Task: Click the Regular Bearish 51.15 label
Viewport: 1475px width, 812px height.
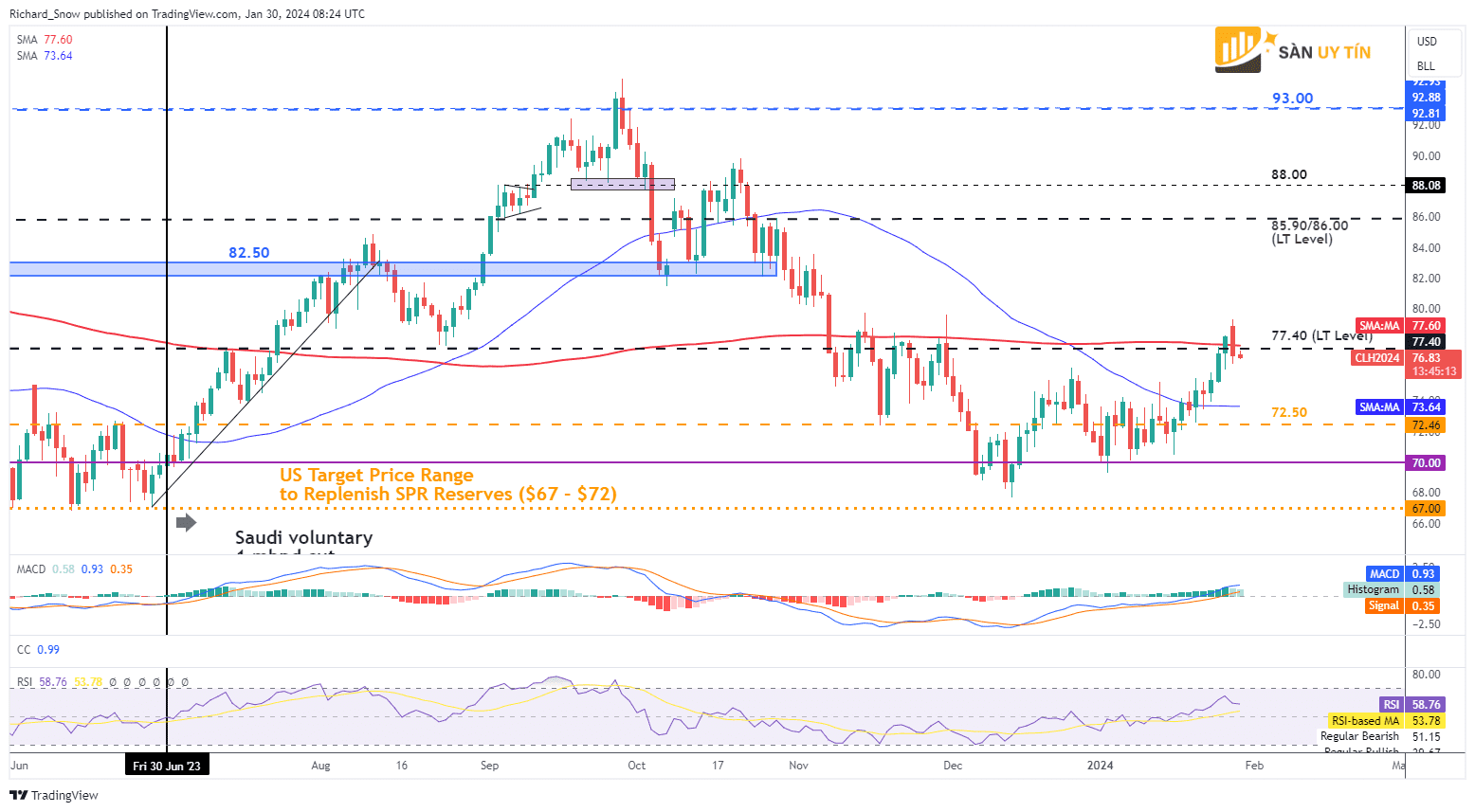Action: pos(1380,736)
